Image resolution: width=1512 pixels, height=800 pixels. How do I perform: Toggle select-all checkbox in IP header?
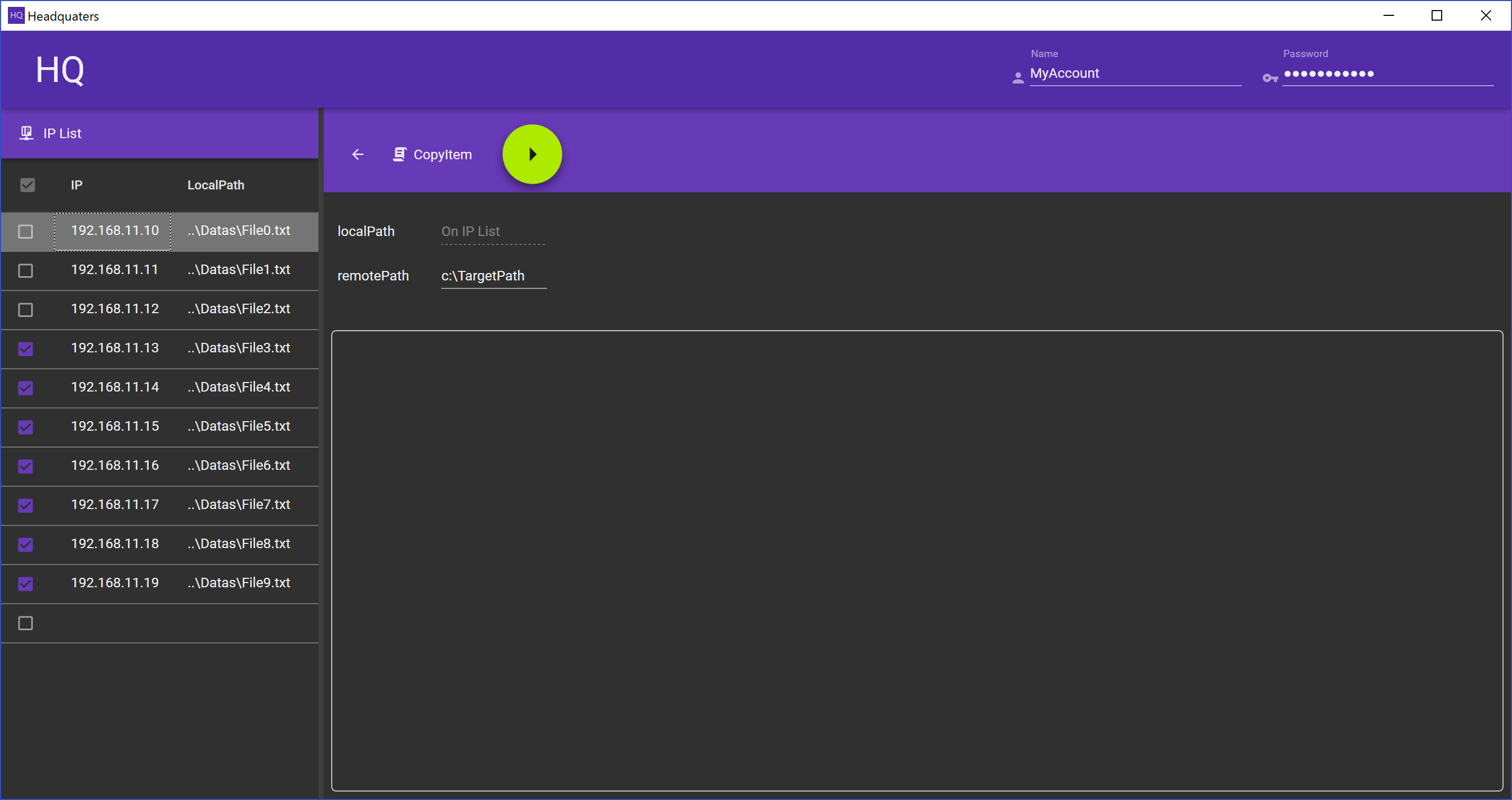(27, 186)
